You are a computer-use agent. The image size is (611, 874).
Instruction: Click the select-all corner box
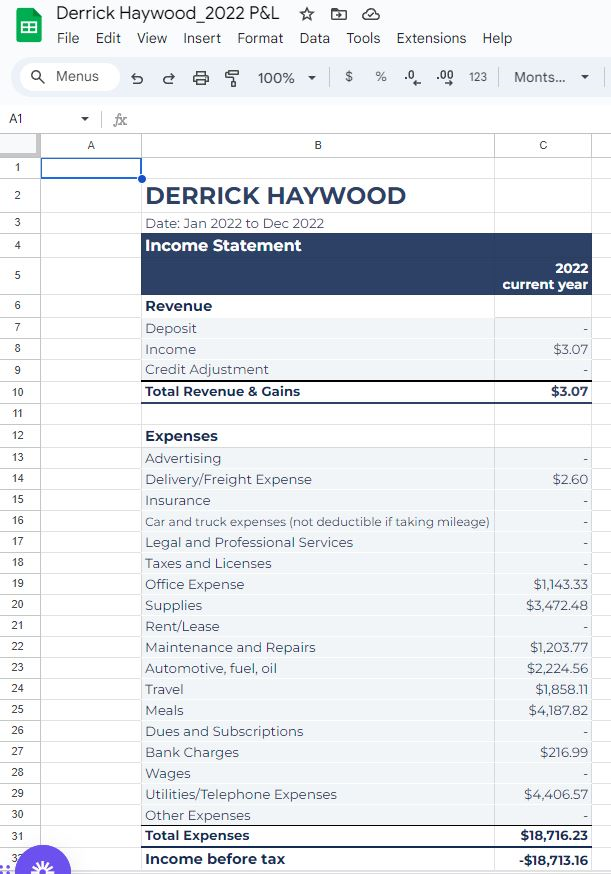(20, 145)
